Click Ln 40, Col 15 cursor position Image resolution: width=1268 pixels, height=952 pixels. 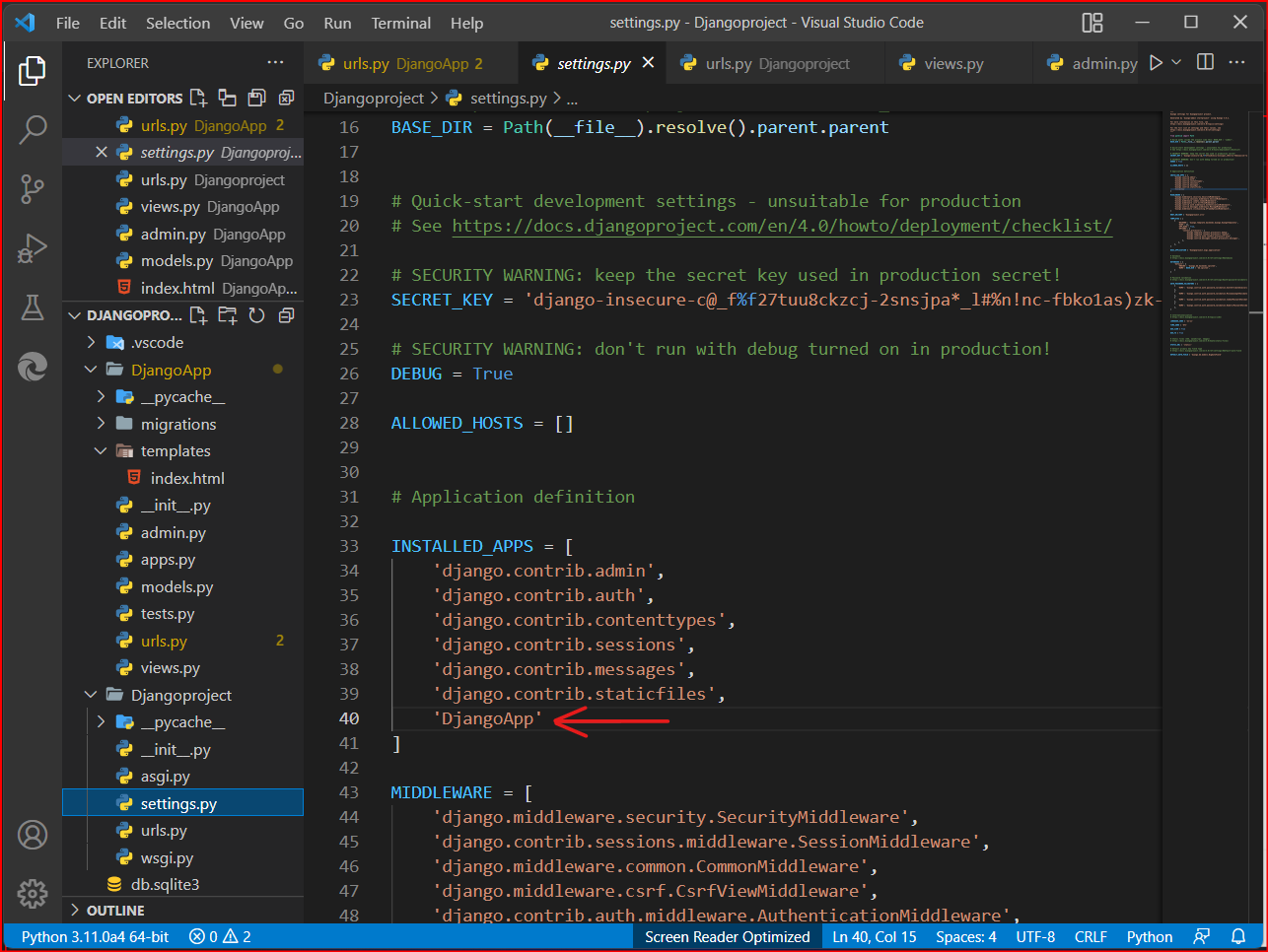coord(875,936)
